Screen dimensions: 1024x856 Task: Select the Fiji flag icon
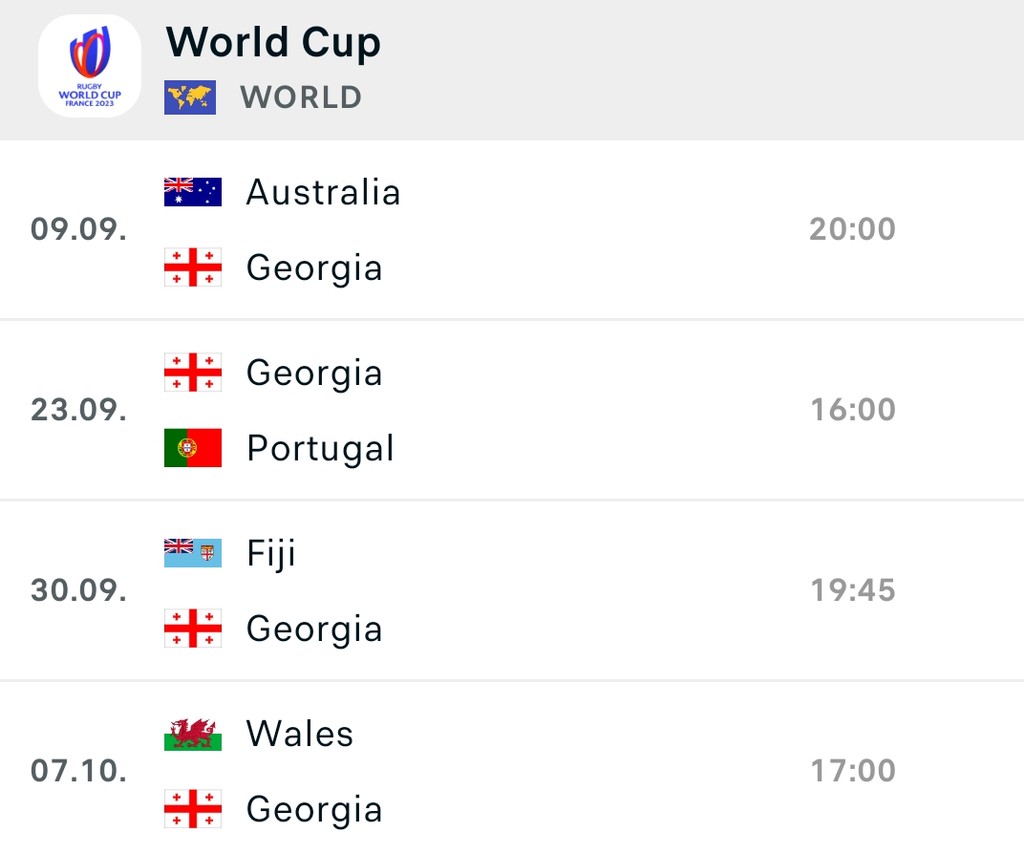[193, 553]
